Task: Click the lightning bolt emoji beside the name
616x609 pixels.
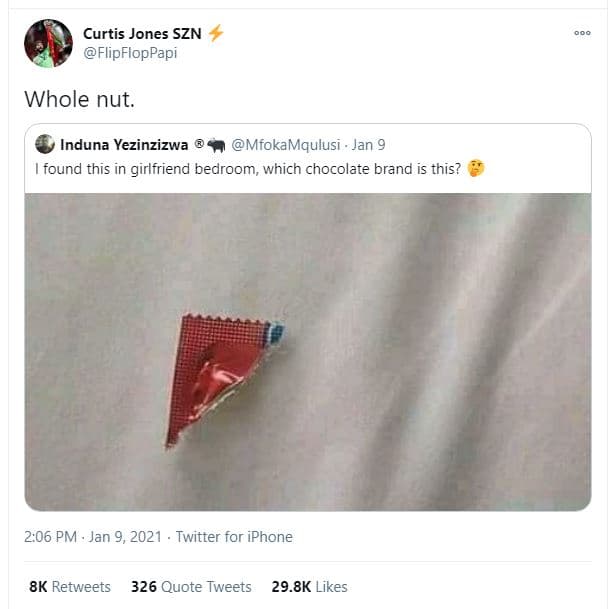Action: (x=216, y=33)
